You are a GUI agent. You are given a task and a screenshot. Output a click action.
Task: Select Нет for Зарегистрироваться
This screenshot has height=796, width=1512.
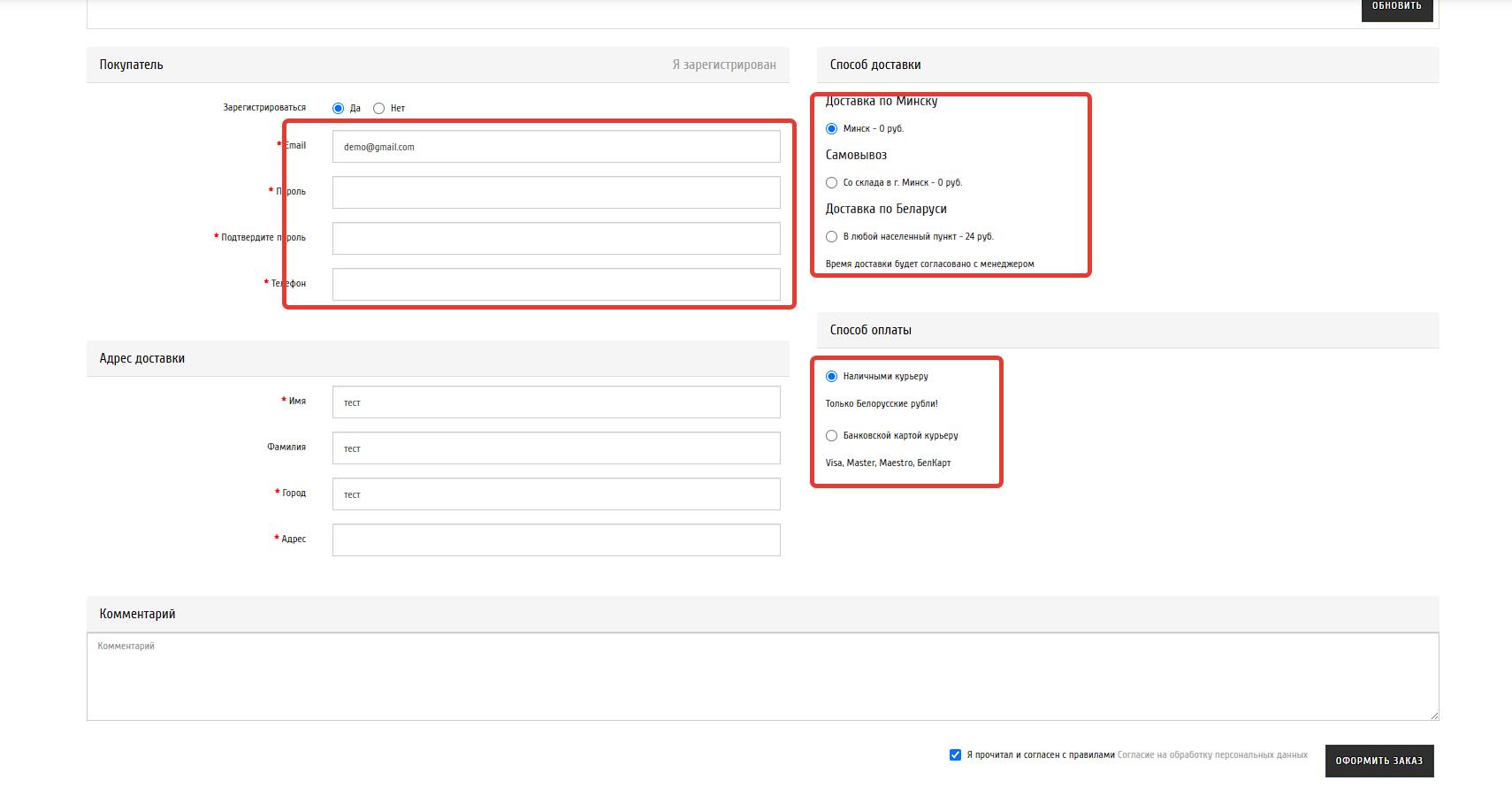379,108
